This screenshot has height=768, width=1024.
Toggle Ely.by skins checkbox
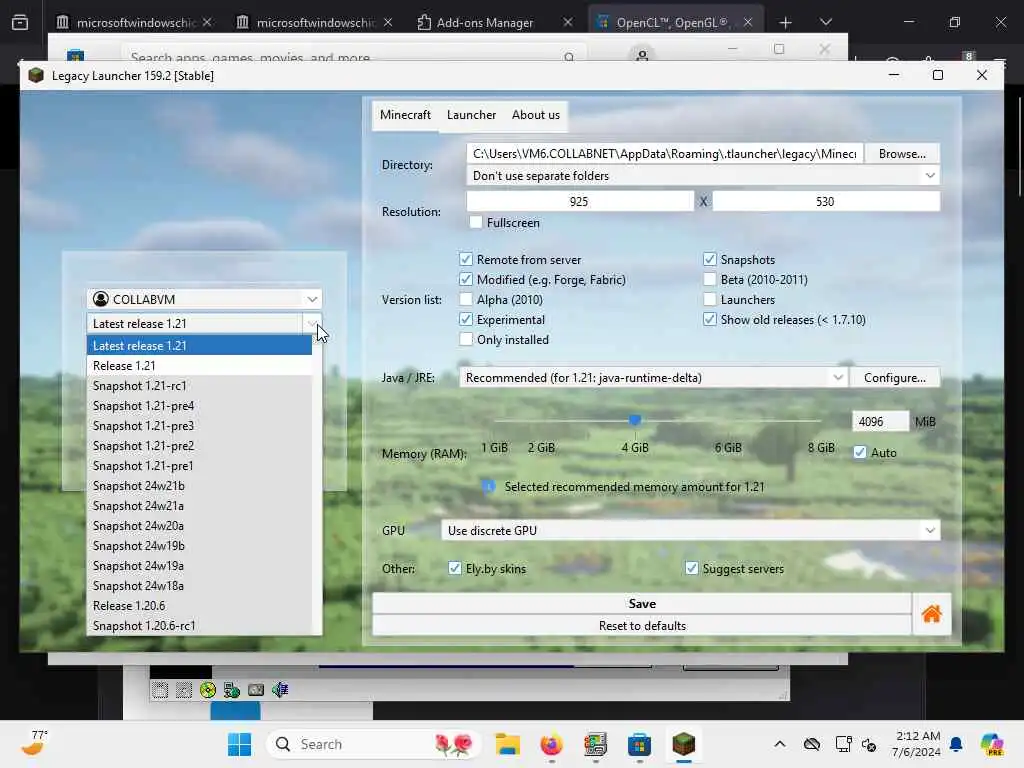455,568
